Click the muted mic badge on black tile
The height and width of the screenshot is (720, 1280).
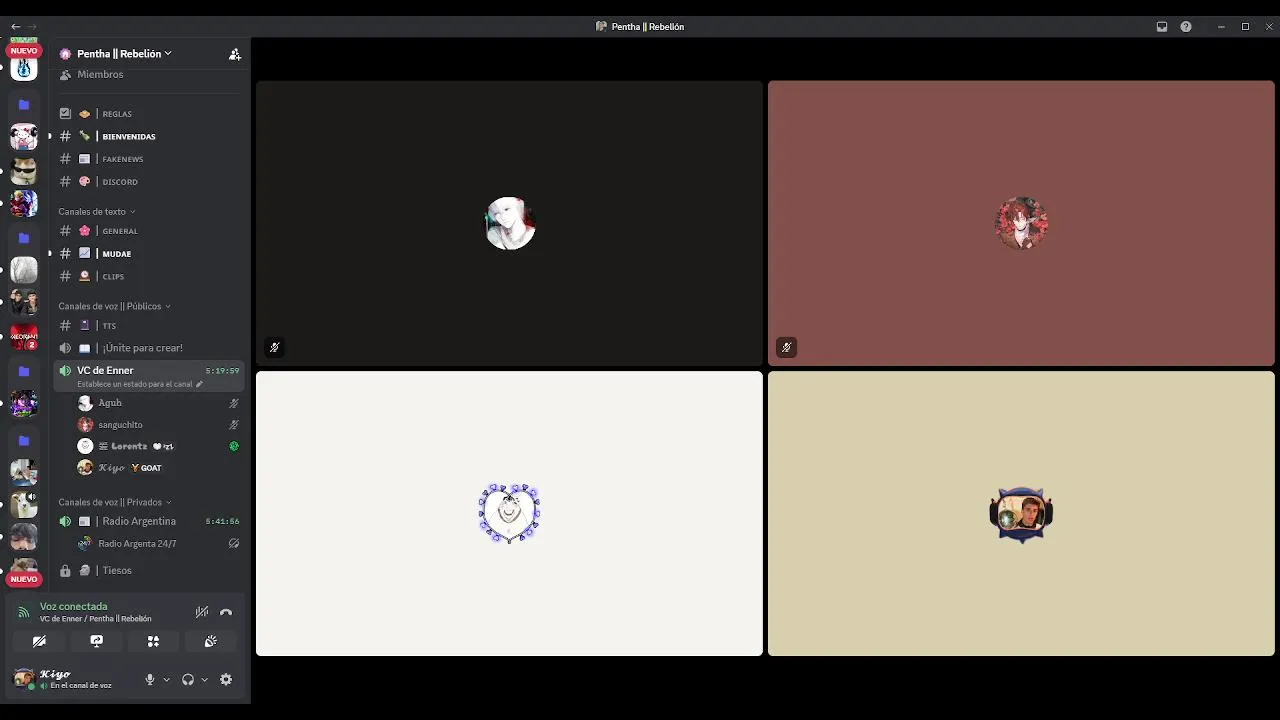coord(274,348)
